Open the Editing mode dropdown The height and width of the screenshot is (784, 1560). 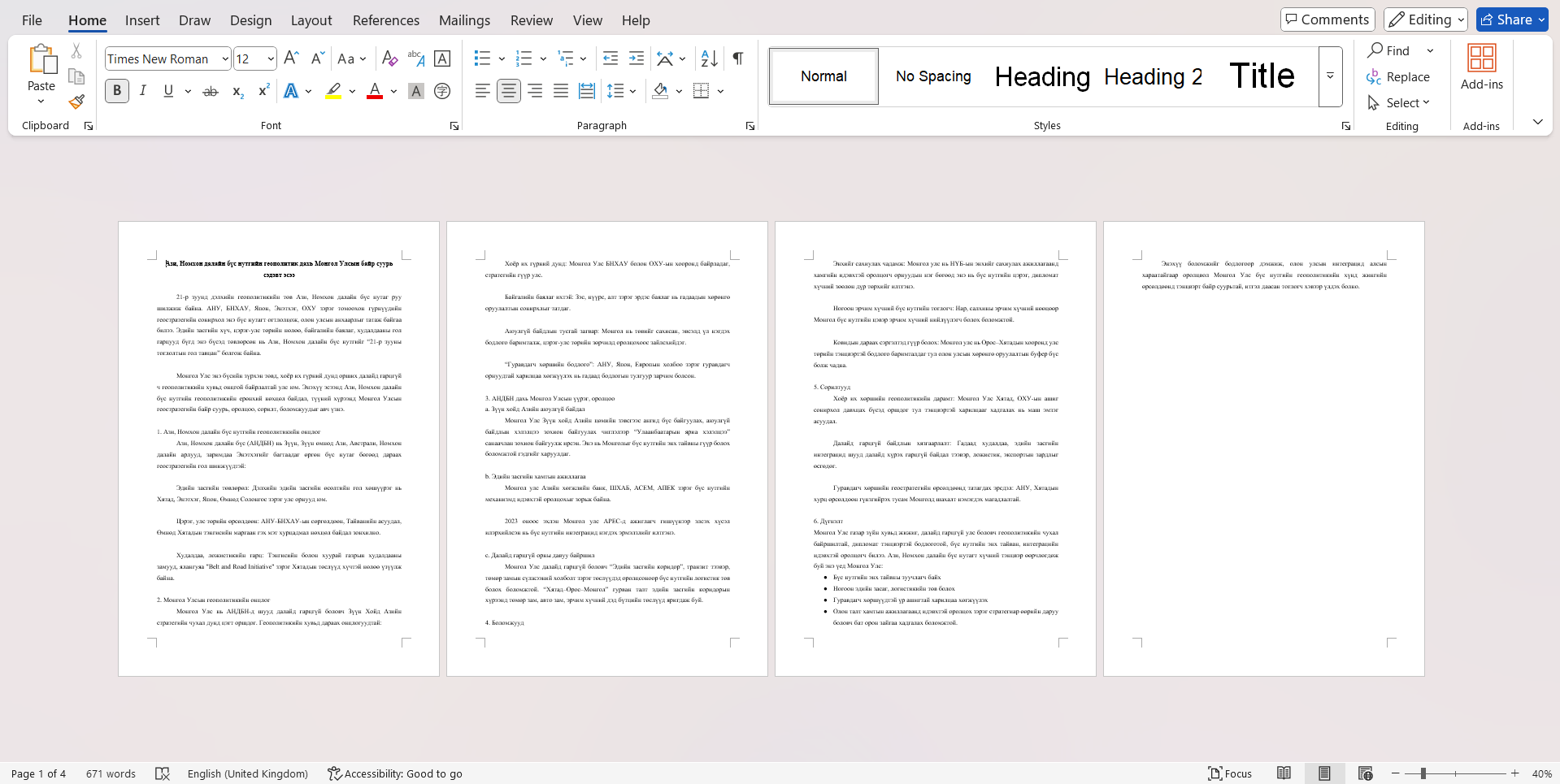pos(1425,19)
